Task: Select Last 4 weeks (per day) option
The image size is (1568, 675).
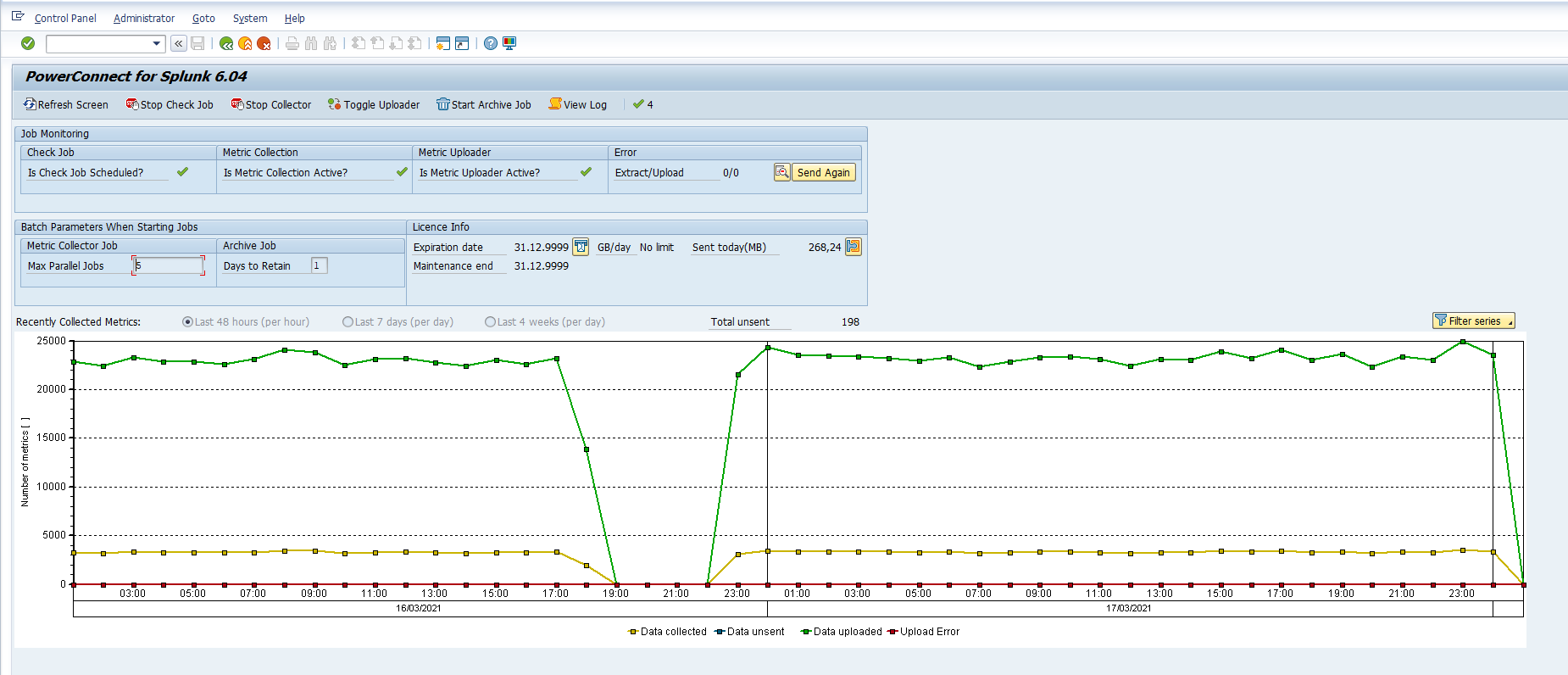Action: tap(490, 322)
